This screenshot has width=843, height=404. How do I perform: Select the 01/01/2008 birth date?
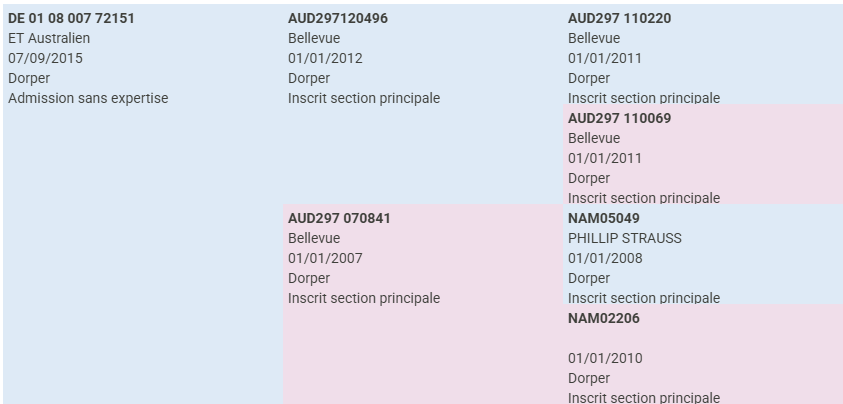(x=605, y=258)
